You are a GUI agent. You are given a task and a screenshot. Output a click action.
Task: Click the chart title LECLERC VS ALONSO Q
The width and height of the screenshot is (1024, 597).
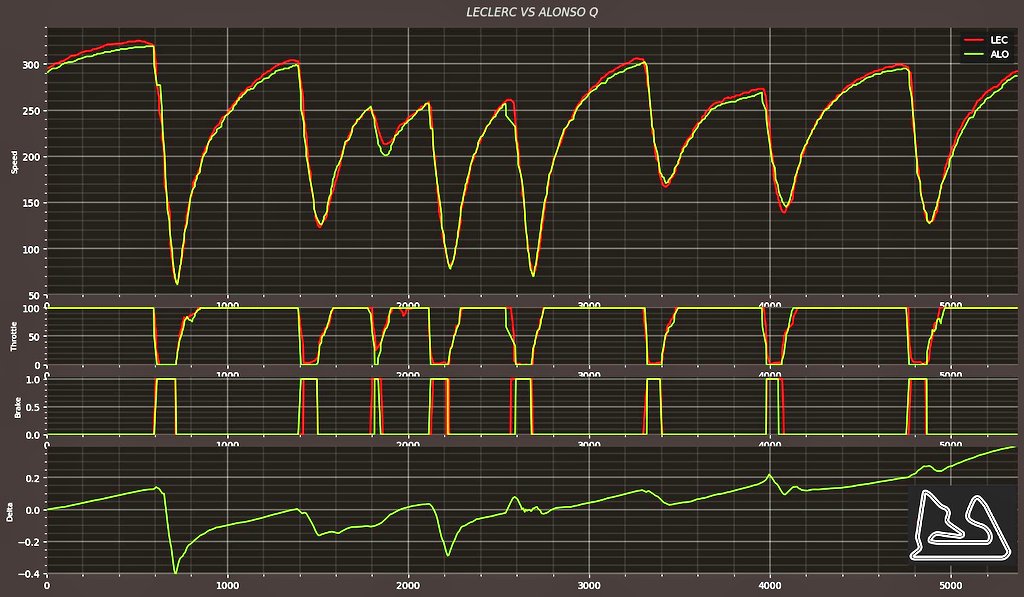tap(532, 12)
